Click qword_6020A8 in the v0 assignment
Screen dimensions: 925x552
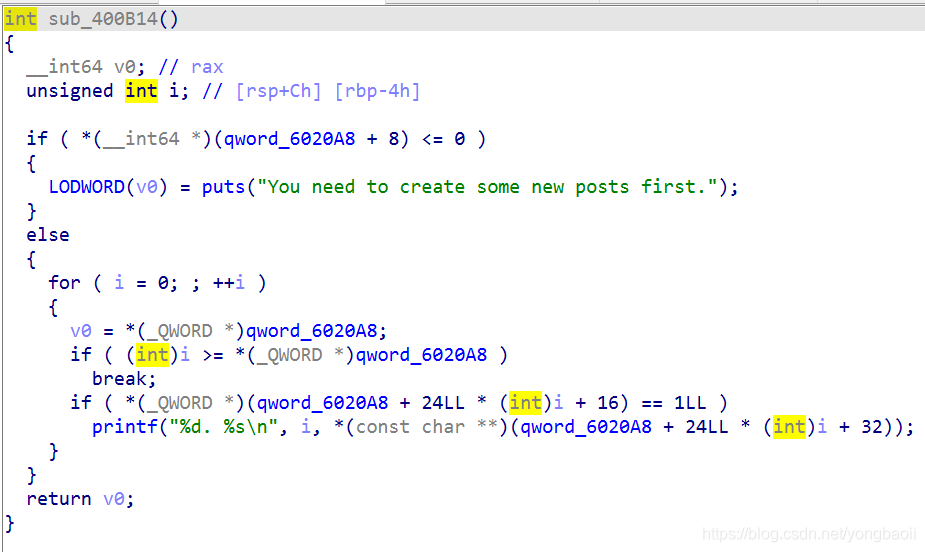[311, 331]
